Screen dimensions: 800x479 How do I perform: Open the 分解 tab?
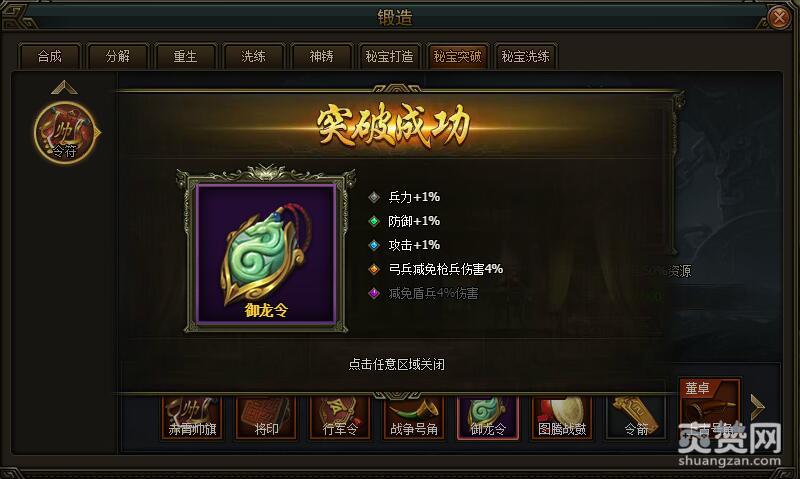coord(117,56)
